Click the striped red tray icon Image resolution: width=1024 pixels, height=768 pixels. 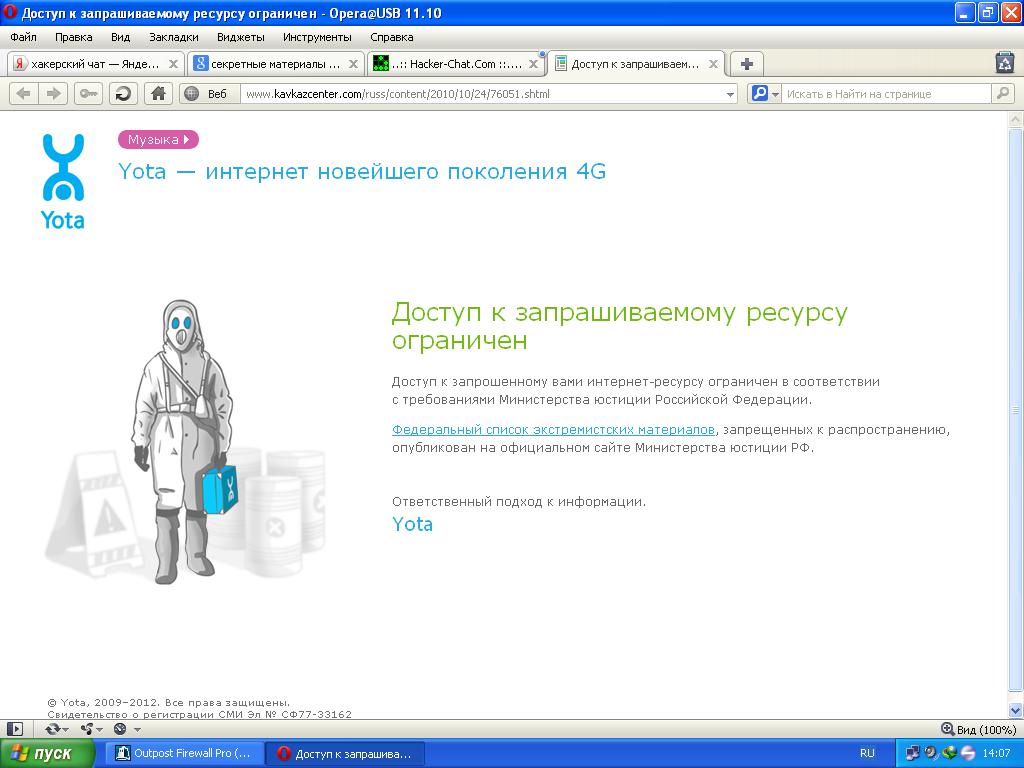pos(967,753)
